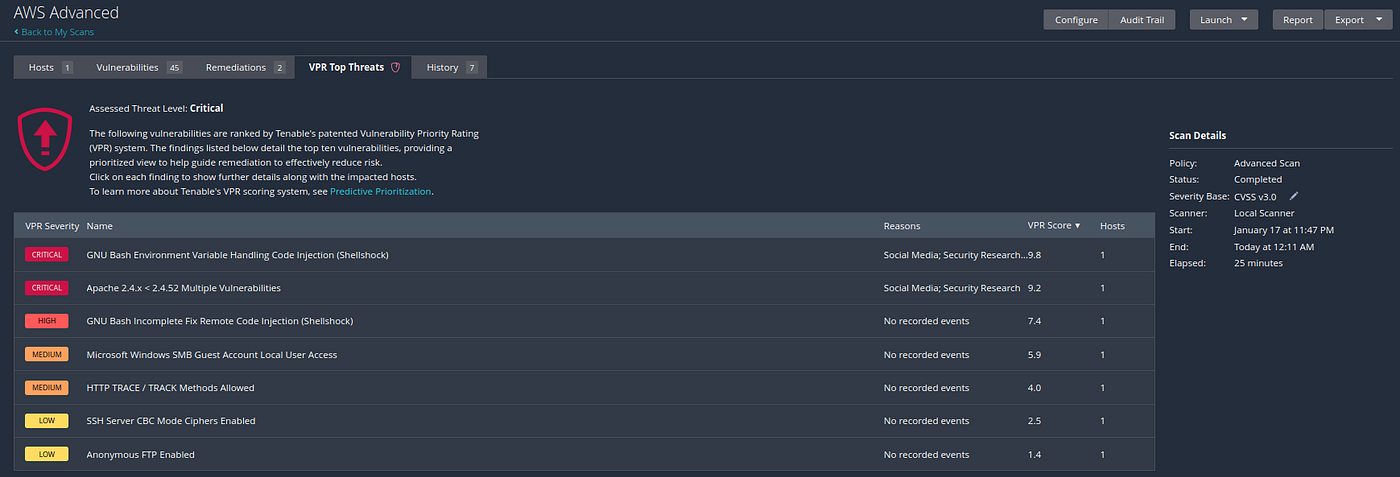1400x477 pixels.
Task: Open the Remediations tab
Action: (x=245, y=67)
